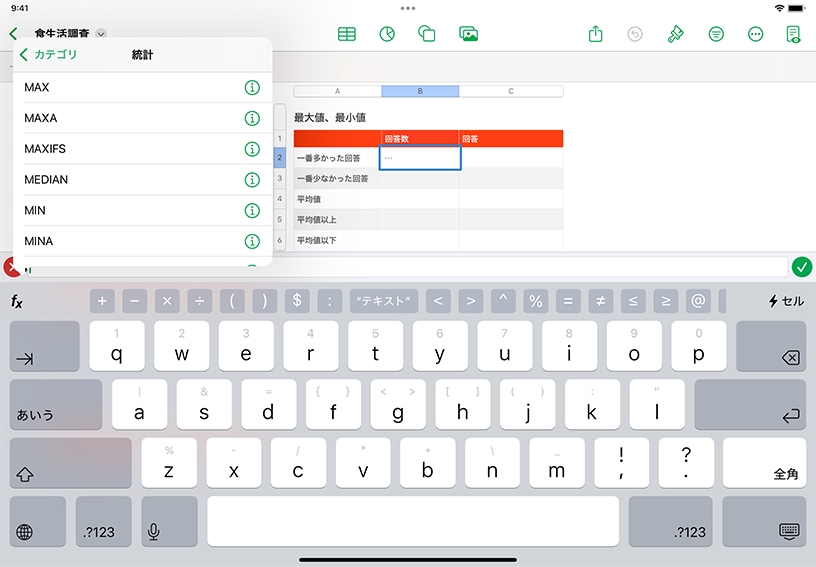
Task: Show info for the MAXIFS function
Action: click(252, 149)
